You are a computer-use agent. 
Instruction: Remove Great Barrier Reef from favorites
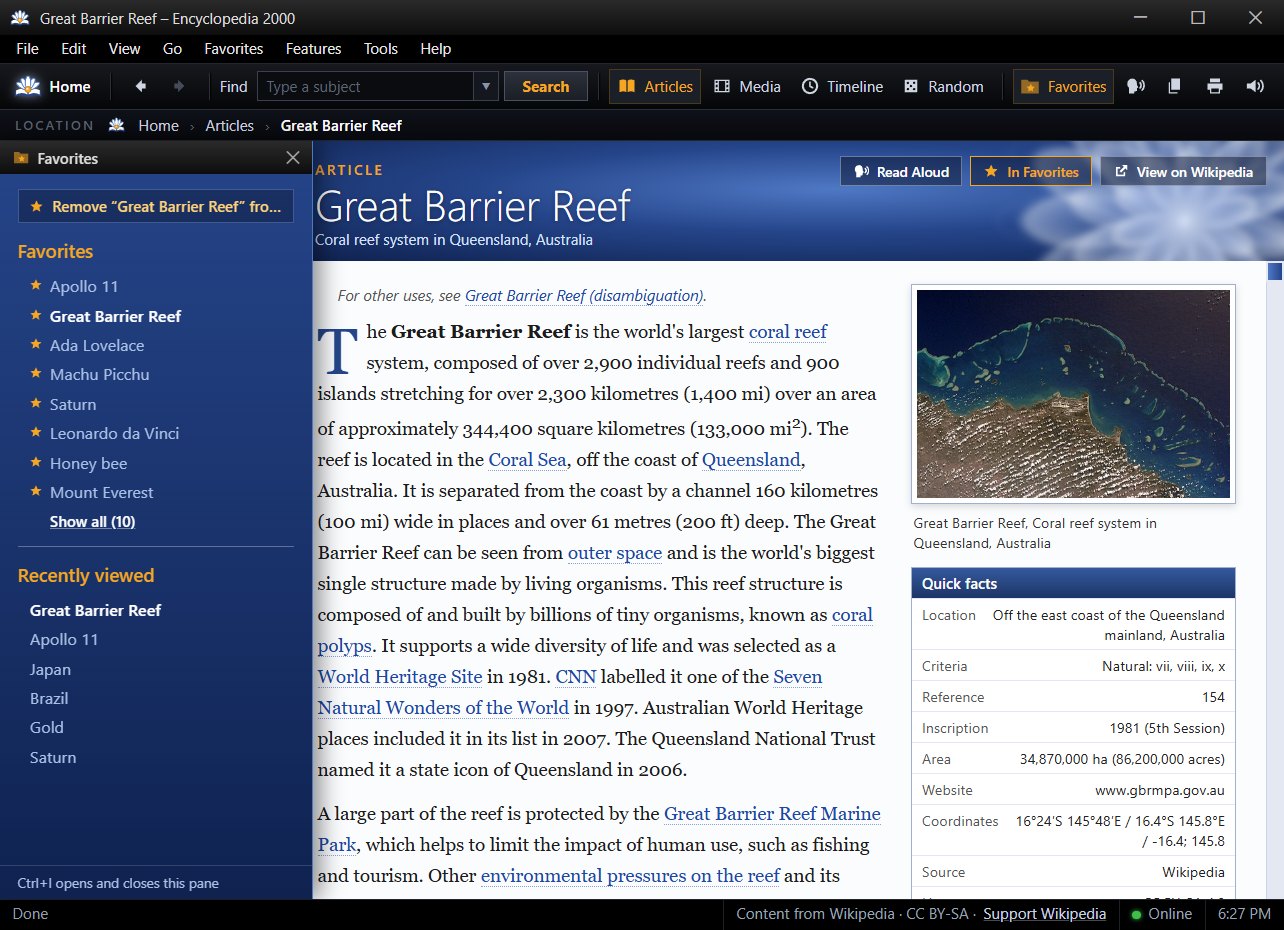[156, 206]
